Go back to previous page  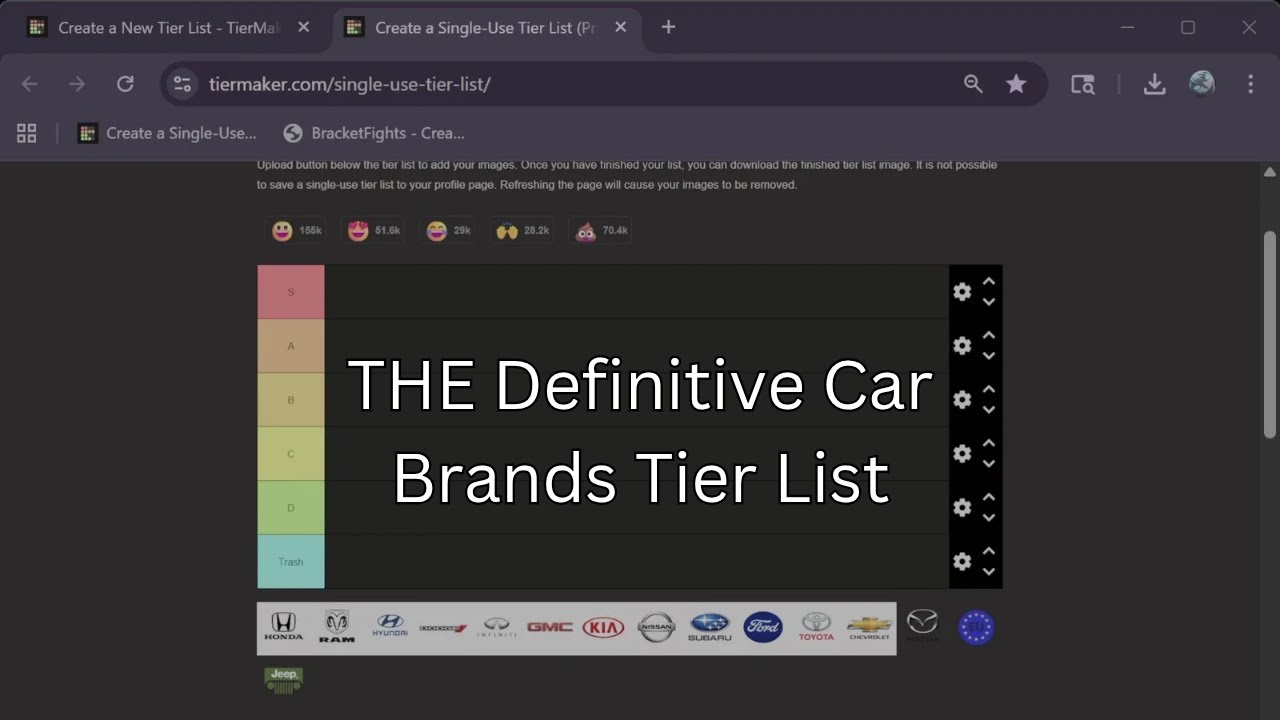tap(30, 84)
